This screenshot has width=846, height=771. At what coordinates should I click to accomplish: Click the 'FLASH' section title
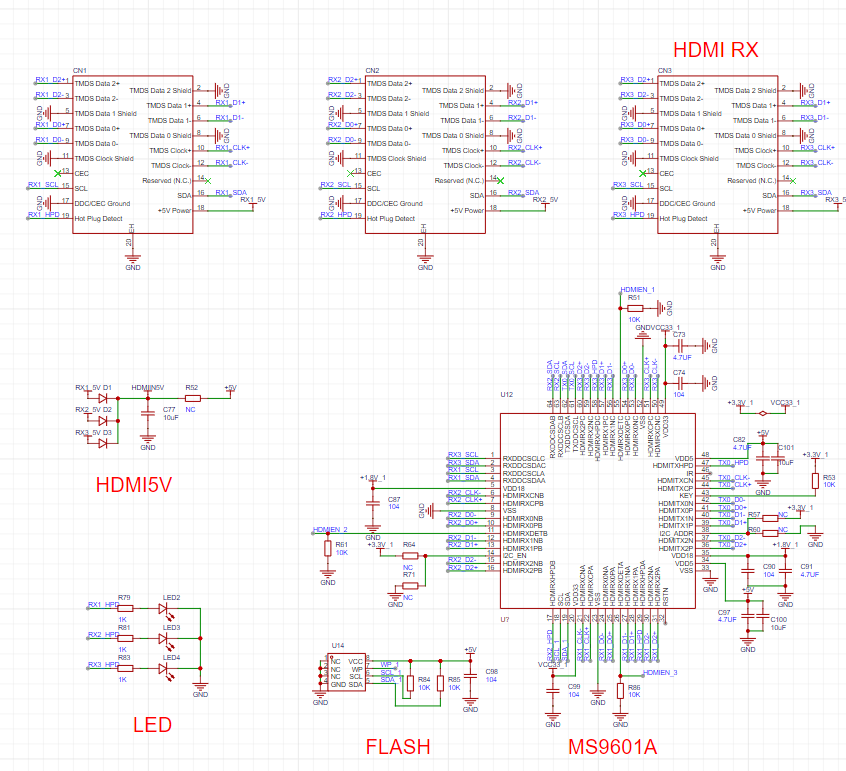tap(398, 747)
